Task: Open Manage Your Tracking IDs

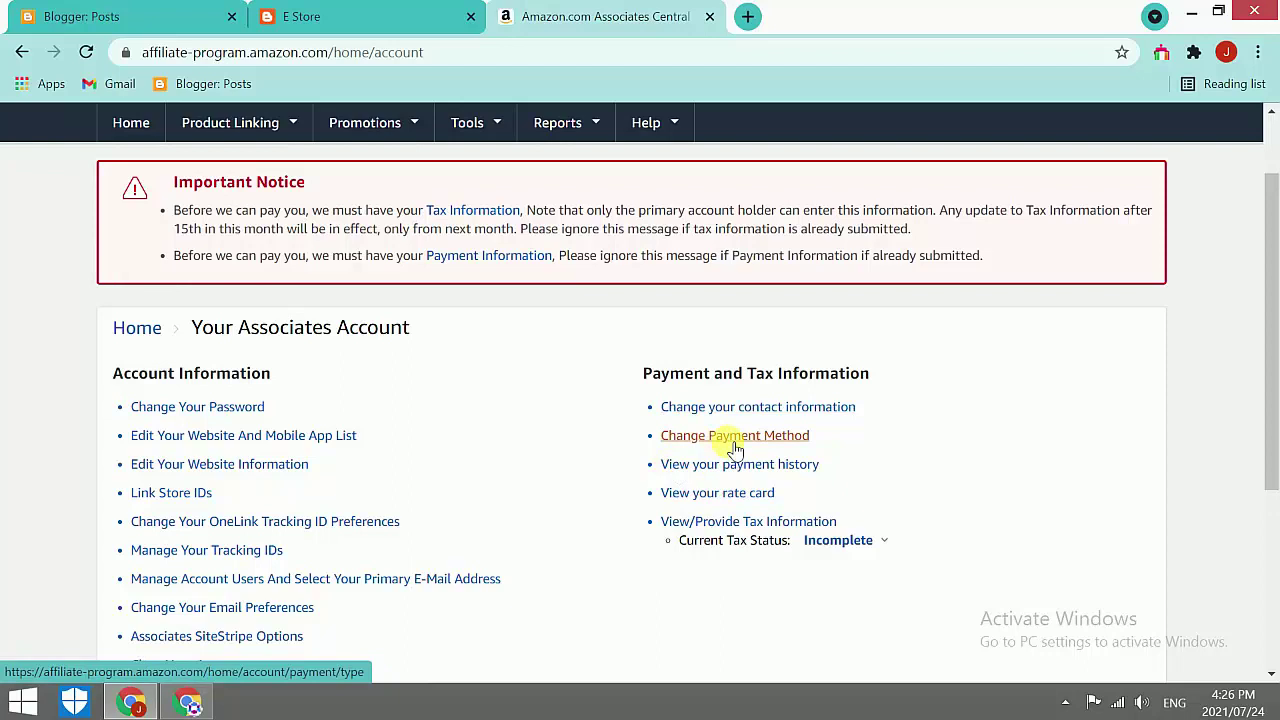Action: click(x=207, y=550)
